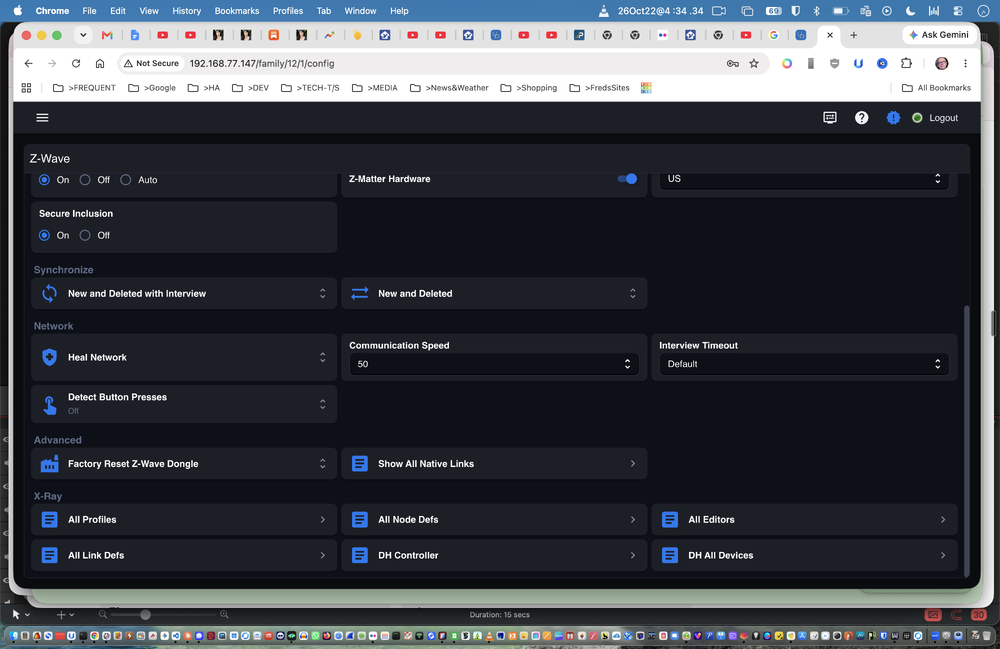Open Show All Native Links
Screen dimensions: 1000x649
pos(494,463)
